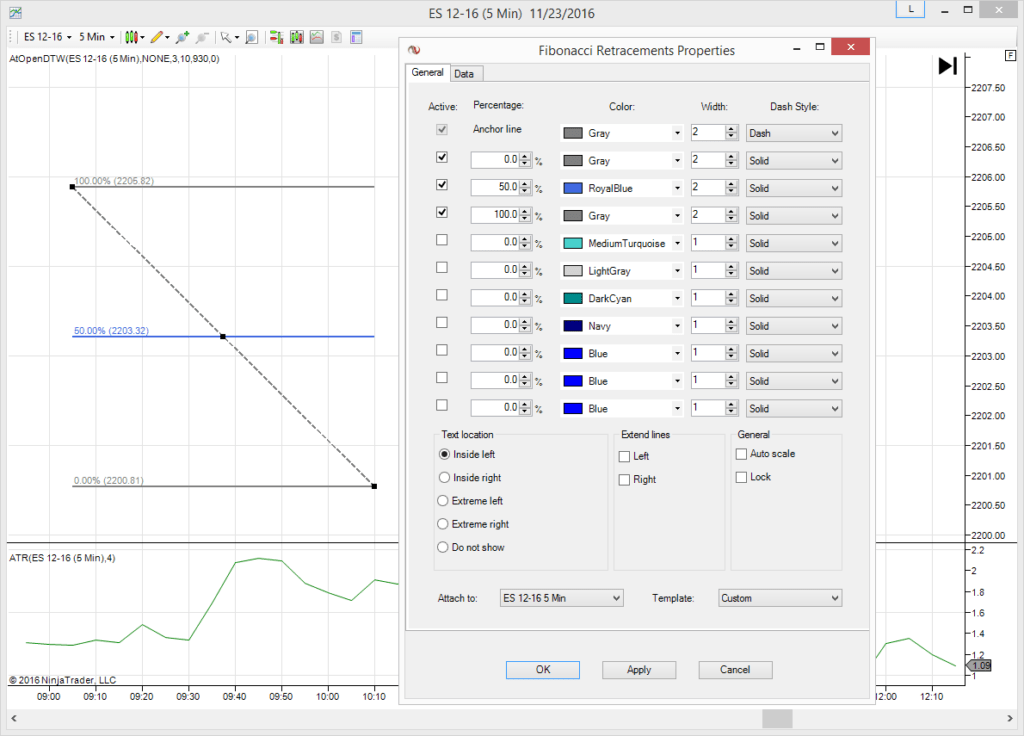Open the Indicators icon
Screen dimensions: 1024x736
click(x=317, y=37)
